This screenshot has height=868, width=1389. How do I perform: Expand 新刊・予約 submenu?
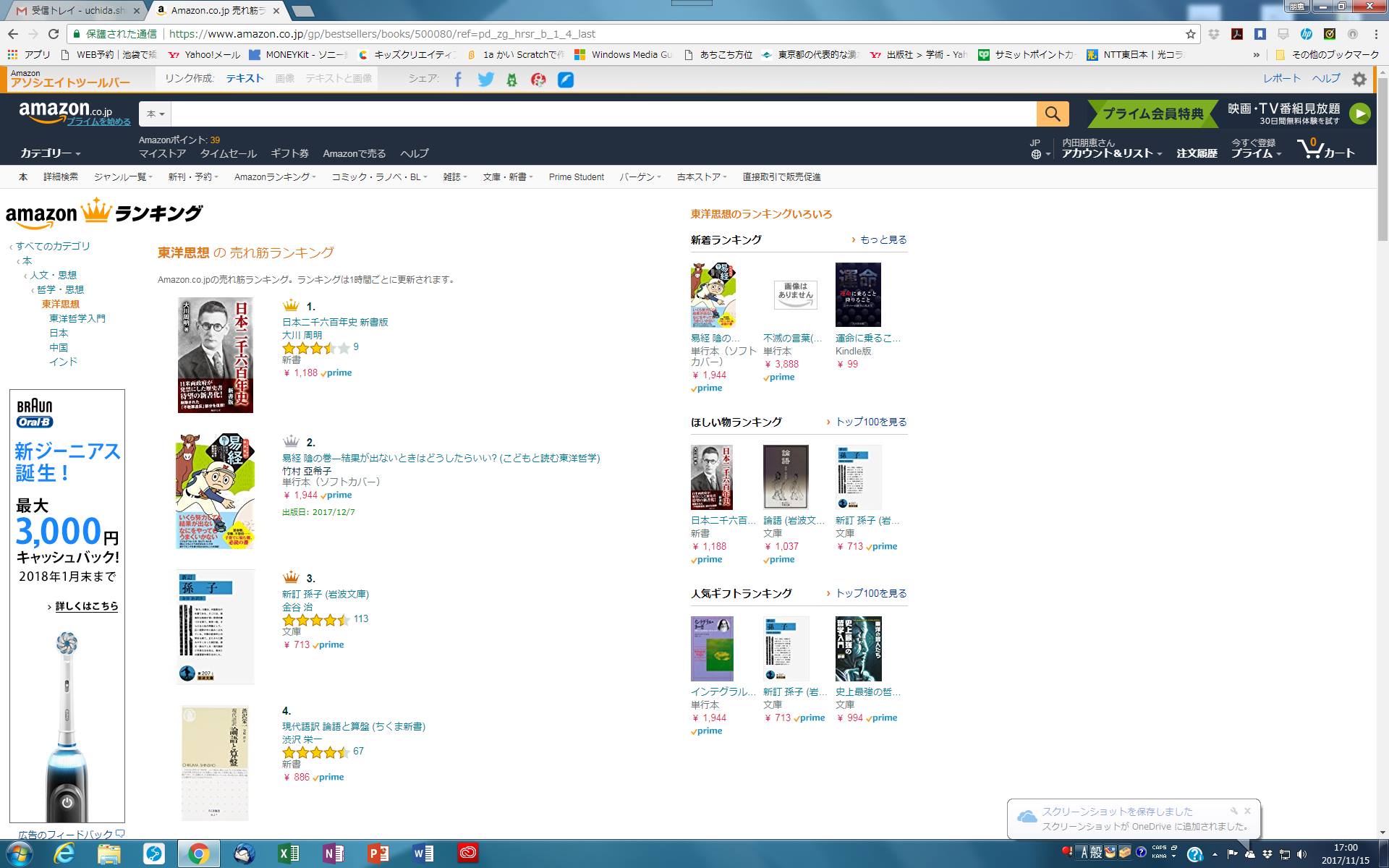pos(193,176)
